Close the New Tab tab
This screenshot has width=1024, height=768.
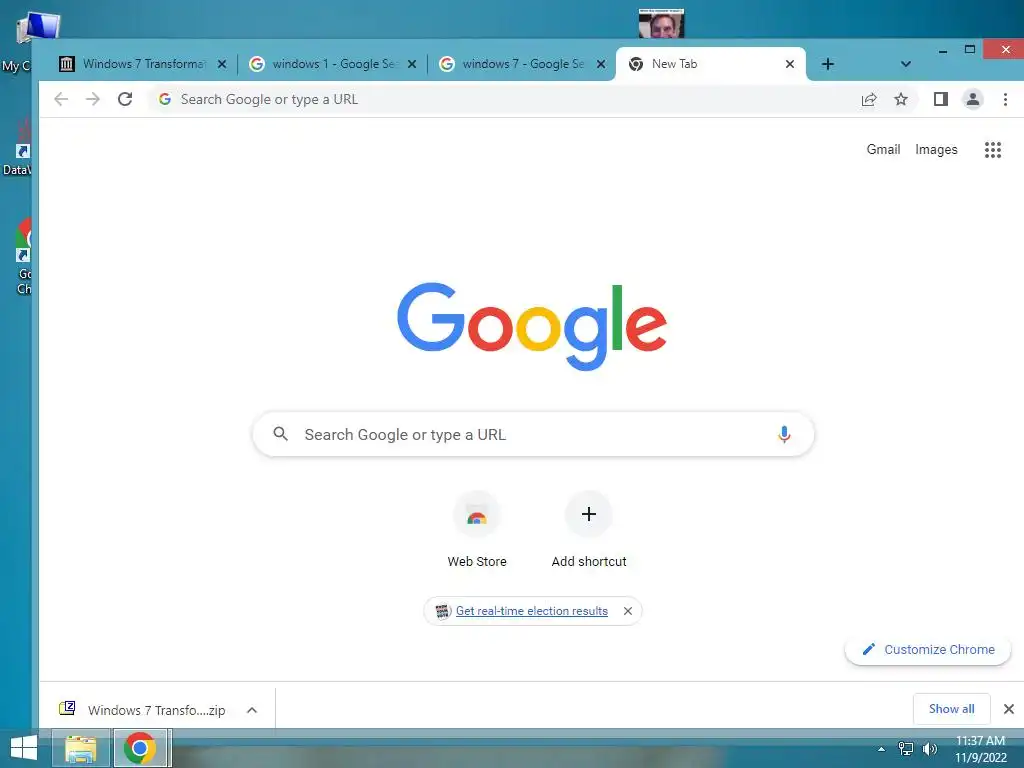point(790,64)
